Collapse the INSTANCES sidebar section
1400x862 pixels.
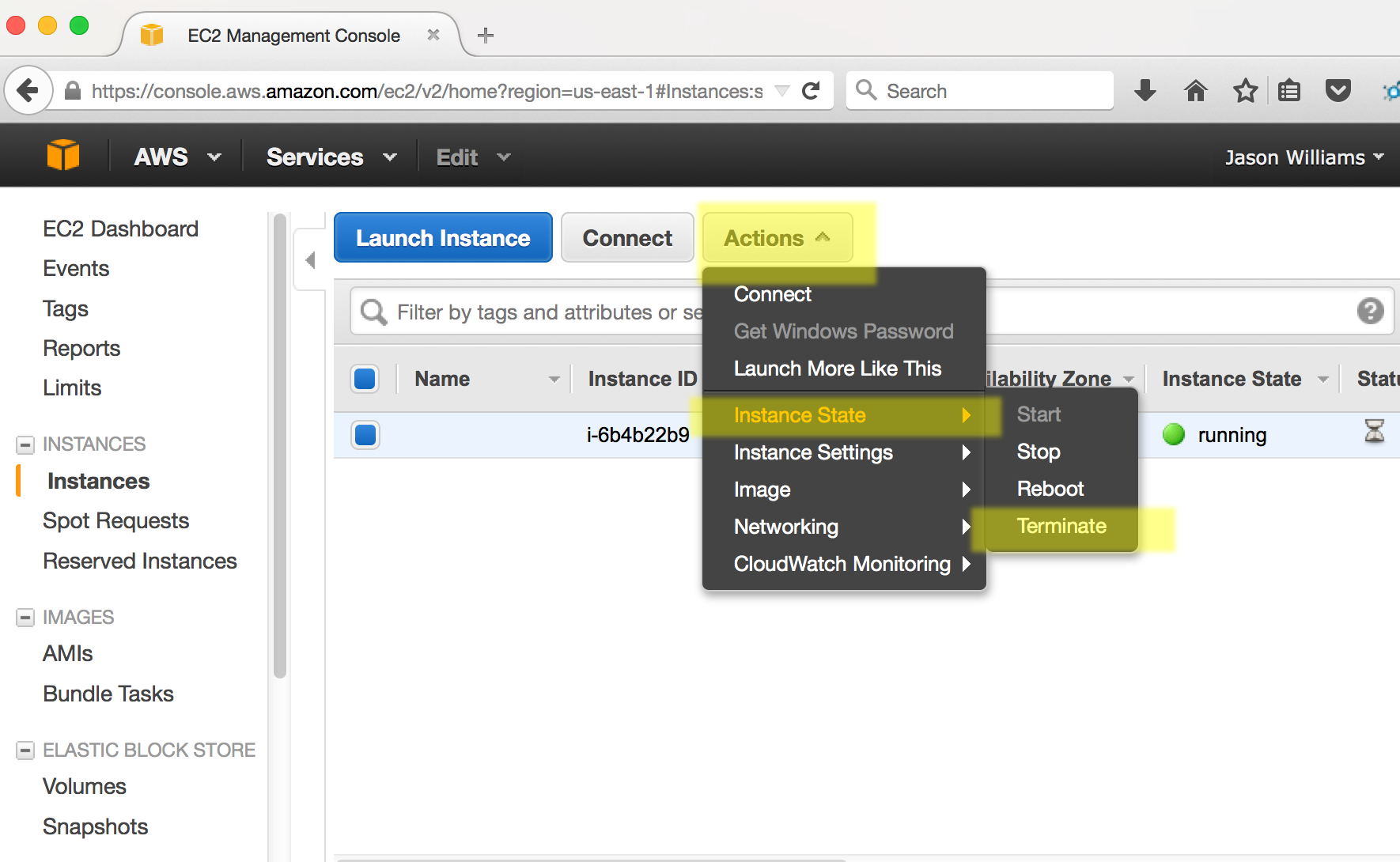(x=25, y=444)
